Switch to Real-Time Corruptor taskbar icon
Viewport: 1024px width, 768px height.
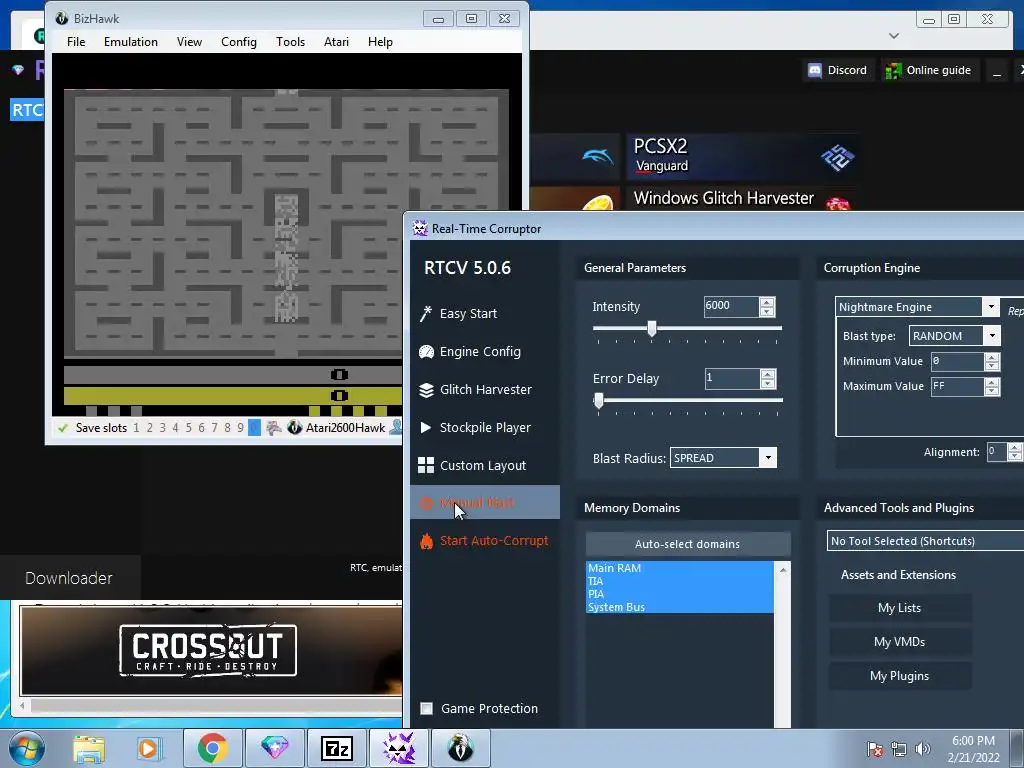(399, 748)
